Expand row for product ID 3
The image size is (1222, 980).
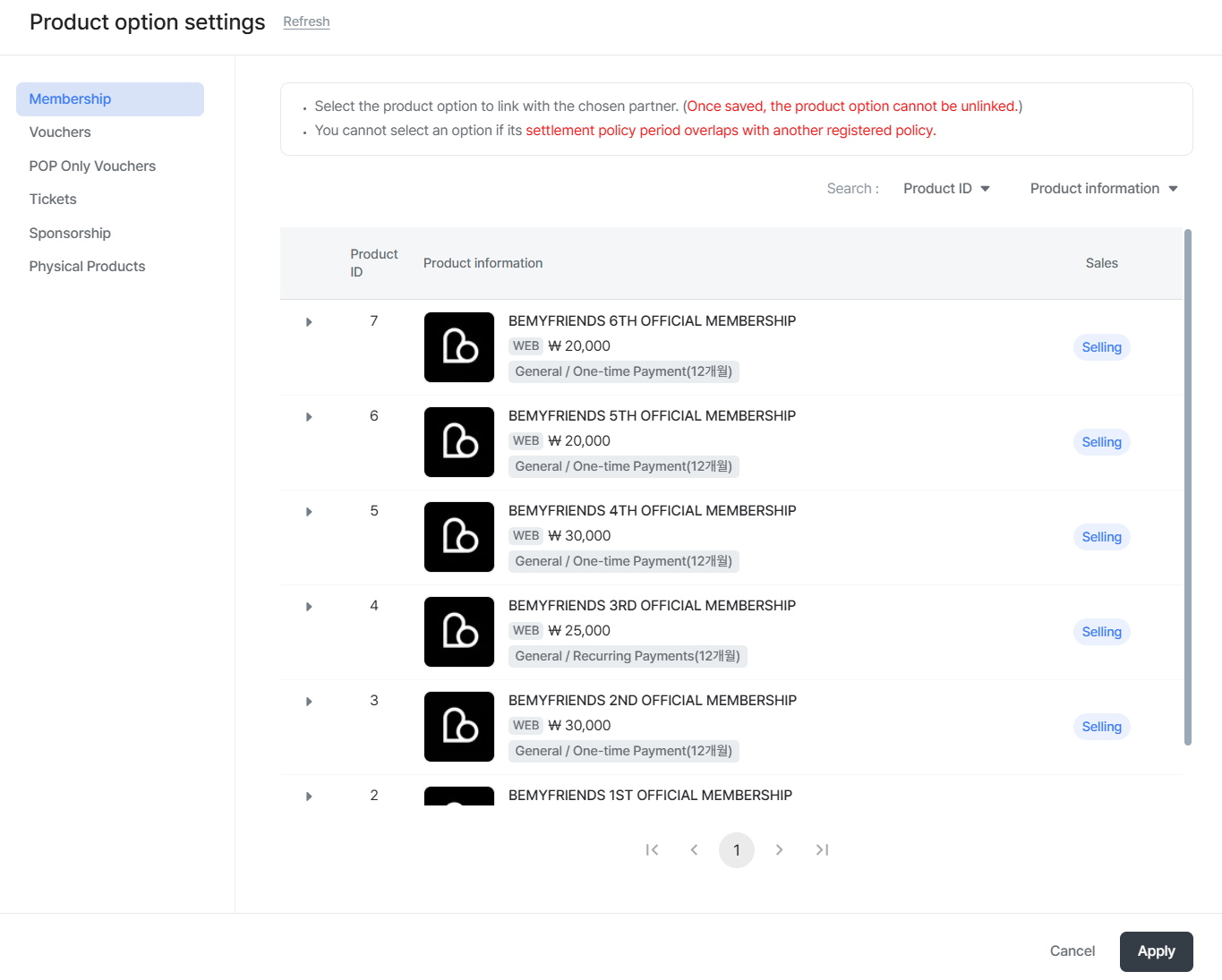pos(309,702)
